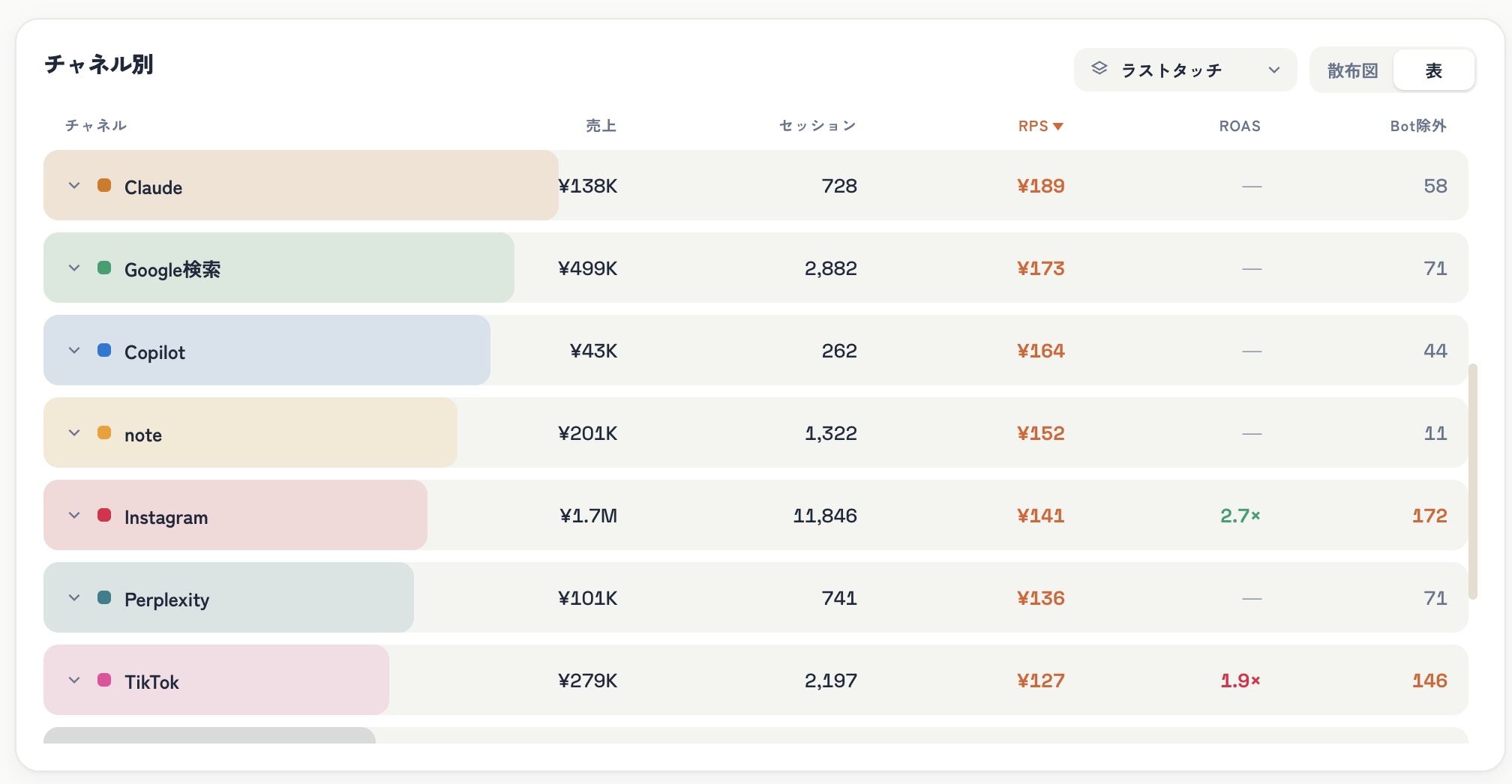1512x784 pixels.
Task: Expand the Claude channel row
Action: [74, 186]
